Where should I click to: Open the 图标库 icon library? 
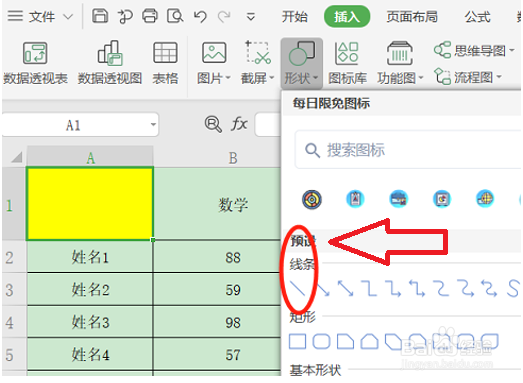tap(347, 62)
